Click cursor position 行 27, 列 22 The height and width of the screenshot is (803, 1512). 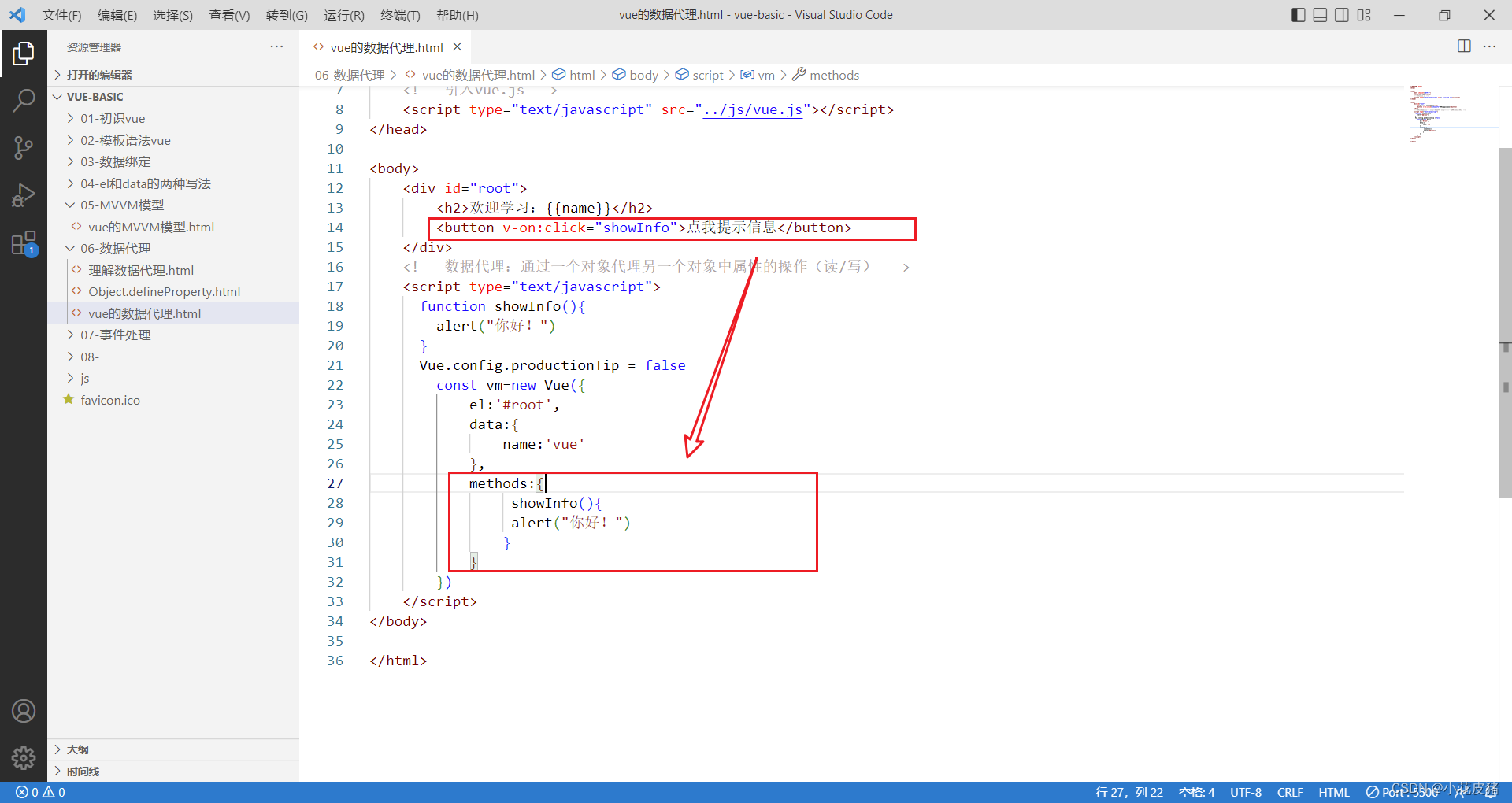[x=1128, y=792]
